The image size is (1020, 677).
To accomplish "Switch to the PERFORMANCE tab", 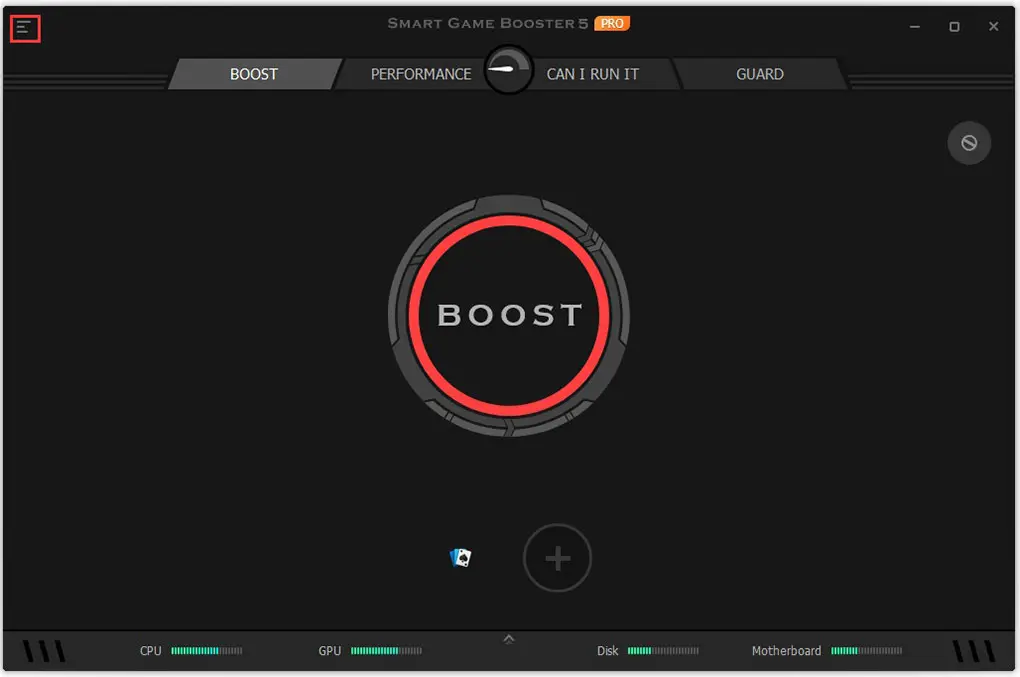I will point(421,73).
